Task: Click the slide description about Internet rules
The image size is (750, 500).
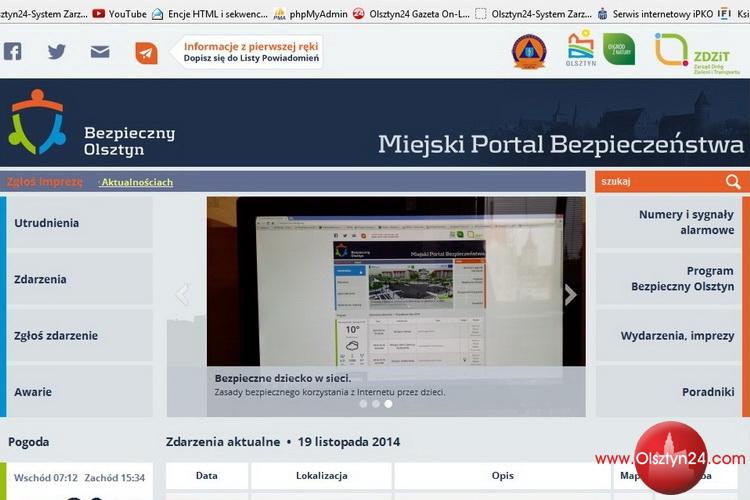Action: 330,392
